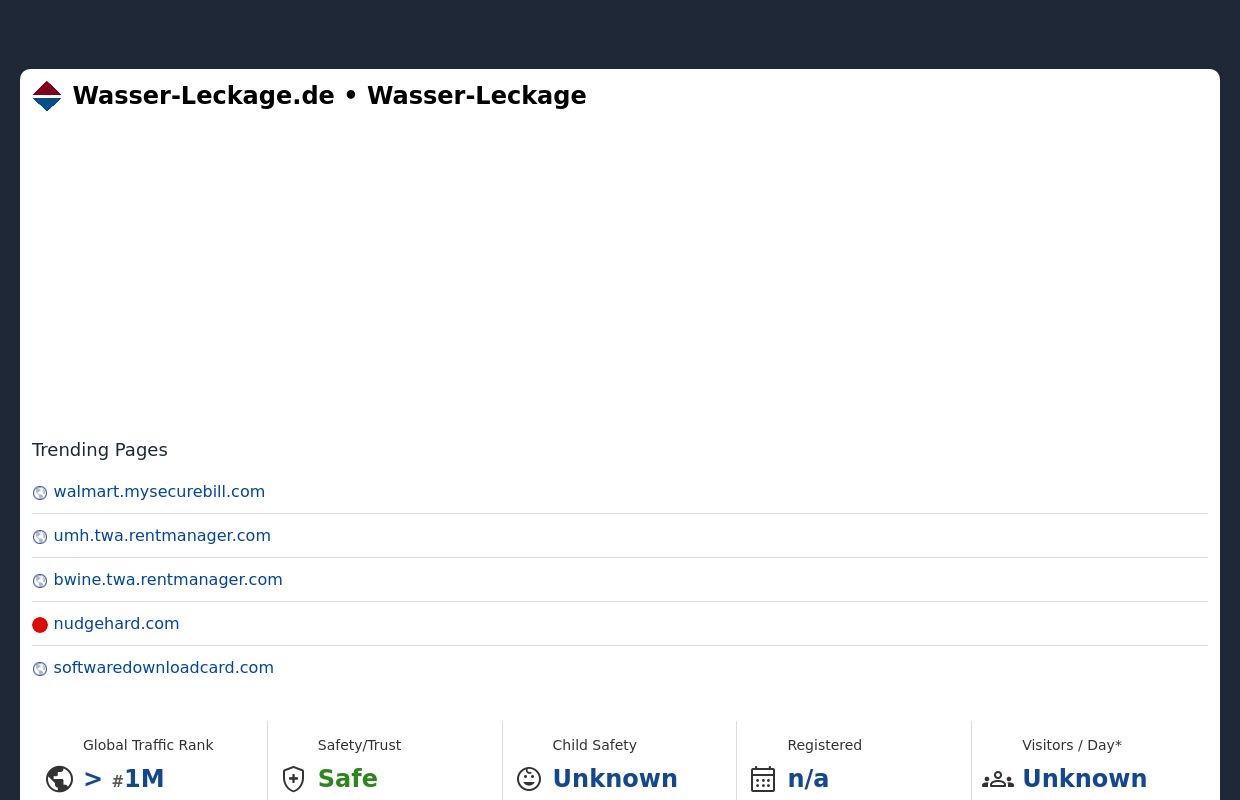This screenshot has height=800, width=1240.
Task: Click the red-blue diamond site logo
Action: pyautogui.click(x=47, y=96)
